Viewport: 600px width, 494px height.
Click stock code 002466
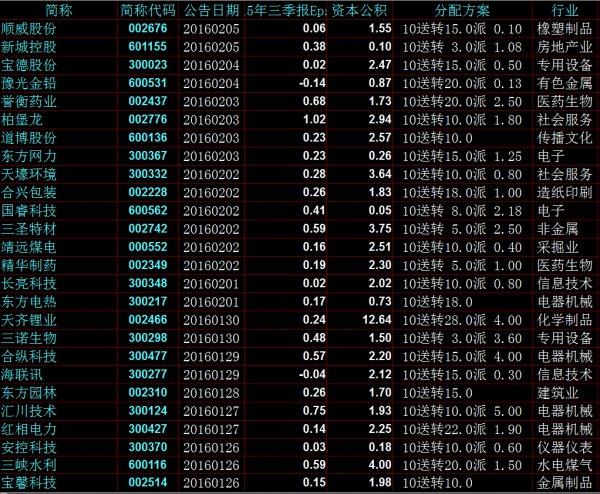coord(148,320)
